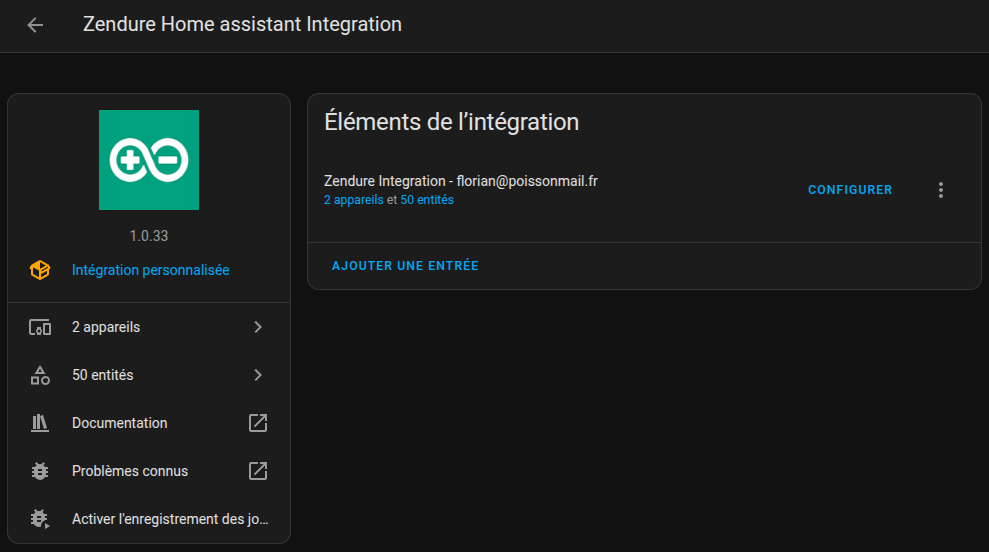The height and width of the screenshot is (552, 989).
Task: Open the 2 appareils sidebar row
Action: click(x=149, y=327)
